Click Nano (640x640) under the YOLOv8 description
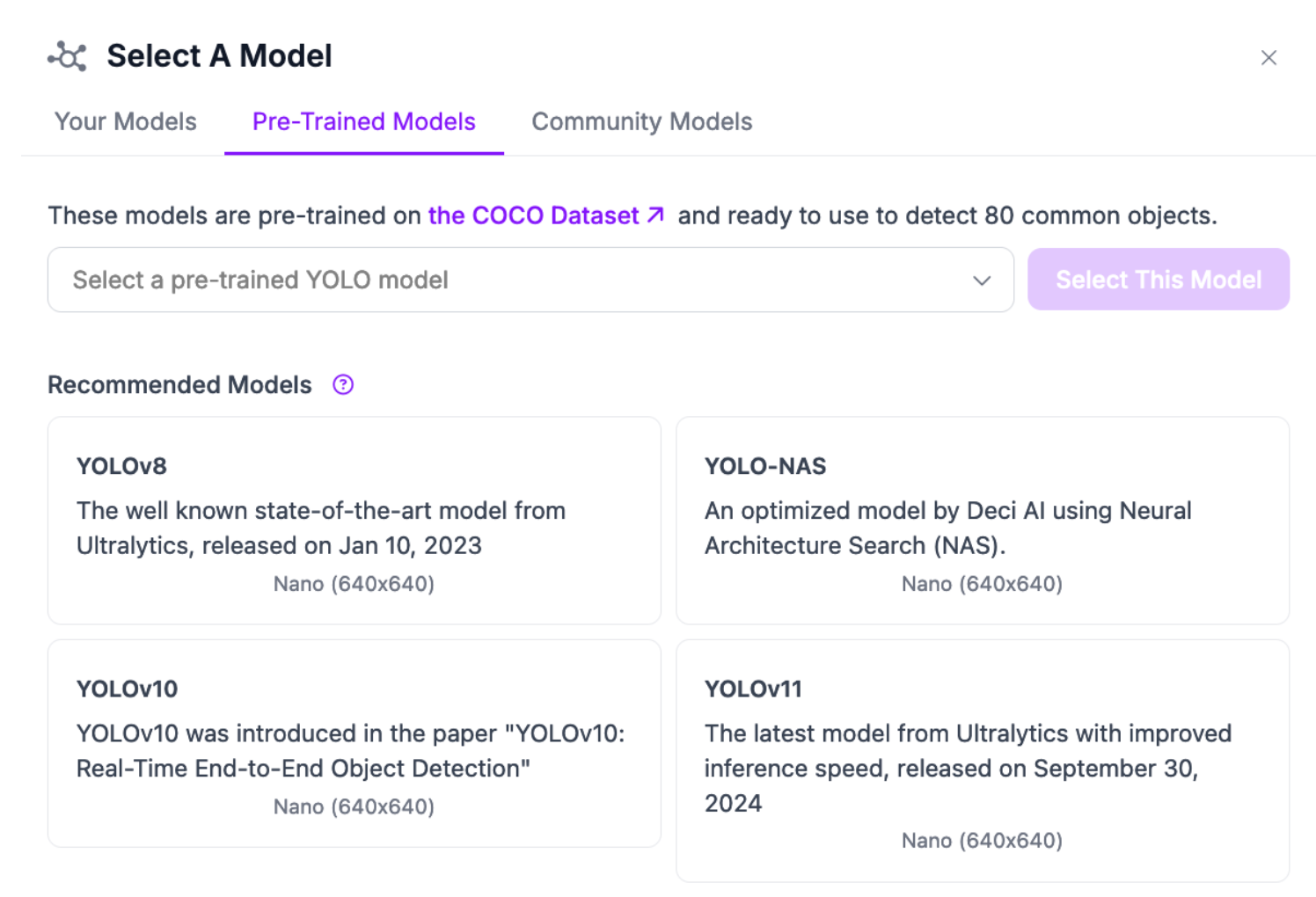Viewport: 1316px width, 897px height. 354,584
